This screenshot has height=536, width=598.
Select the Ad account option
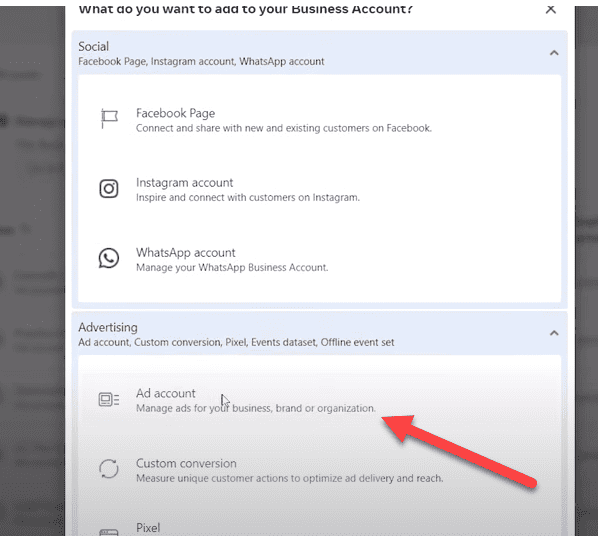click(x=320, y=400)
